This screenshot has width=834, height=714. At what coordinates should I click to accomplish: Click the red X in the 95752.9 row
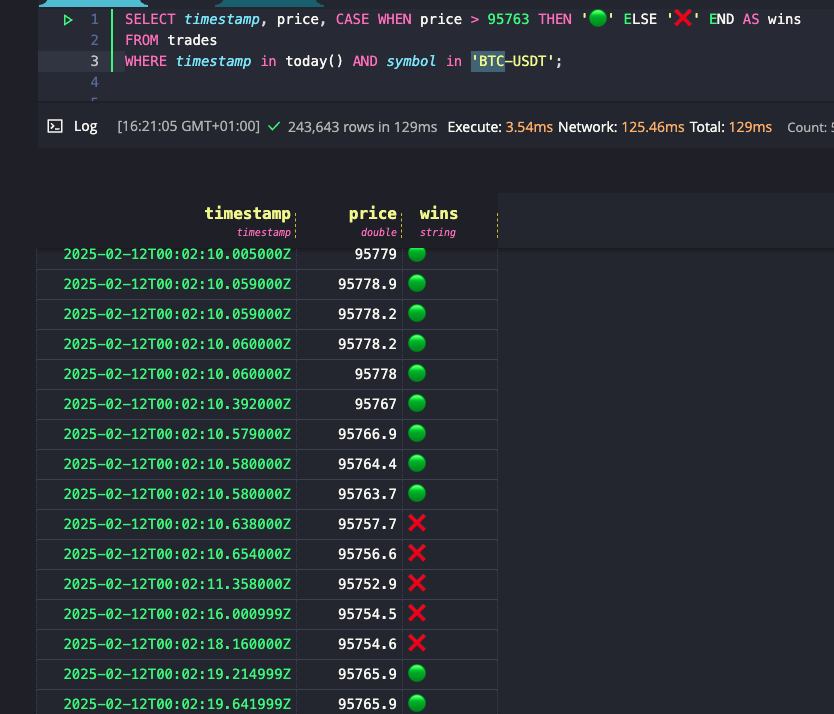tap(417, 584)
